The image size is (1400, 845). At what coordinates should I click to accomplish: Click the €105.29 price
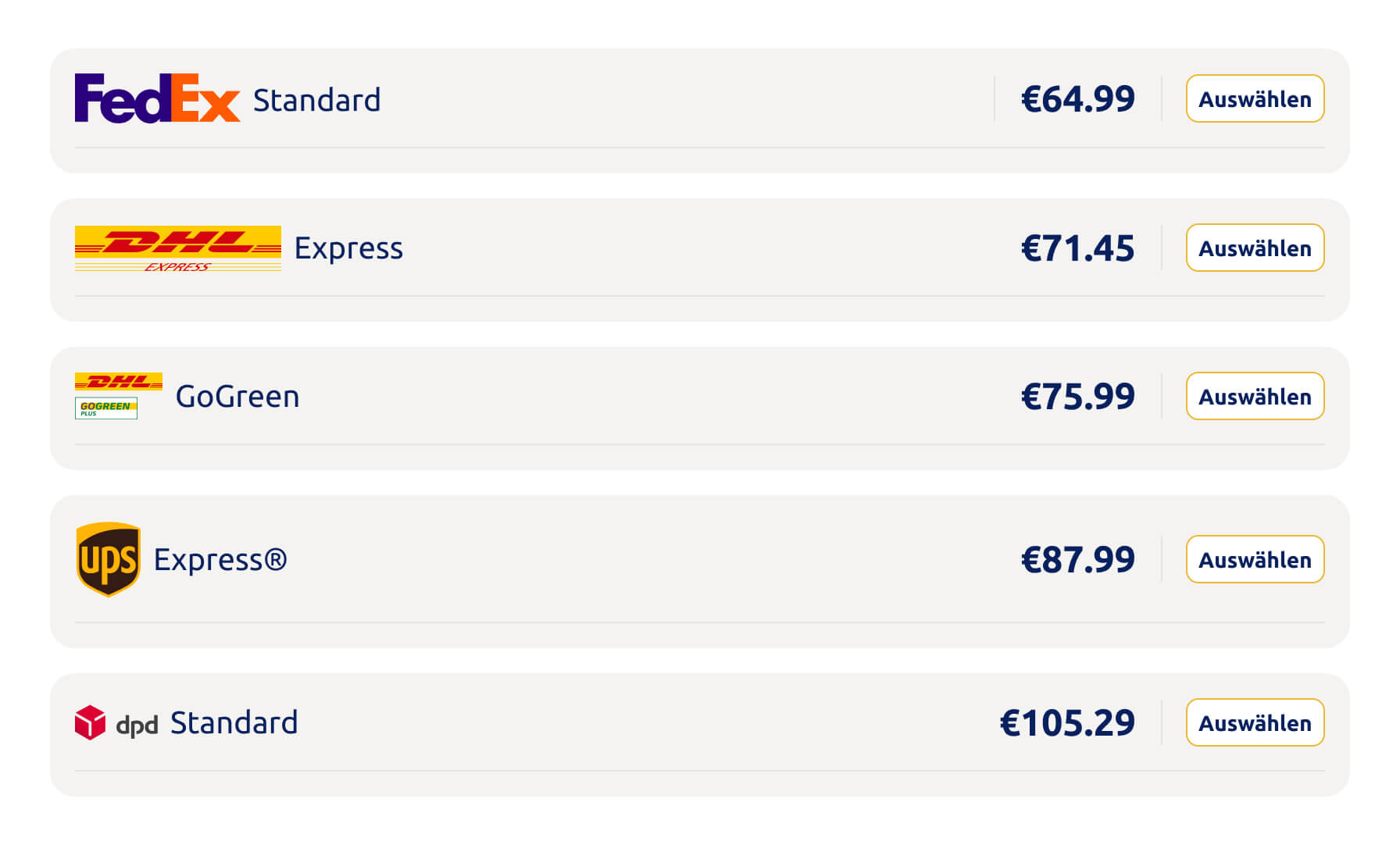pyautogui.click(x=1067, y=723)
